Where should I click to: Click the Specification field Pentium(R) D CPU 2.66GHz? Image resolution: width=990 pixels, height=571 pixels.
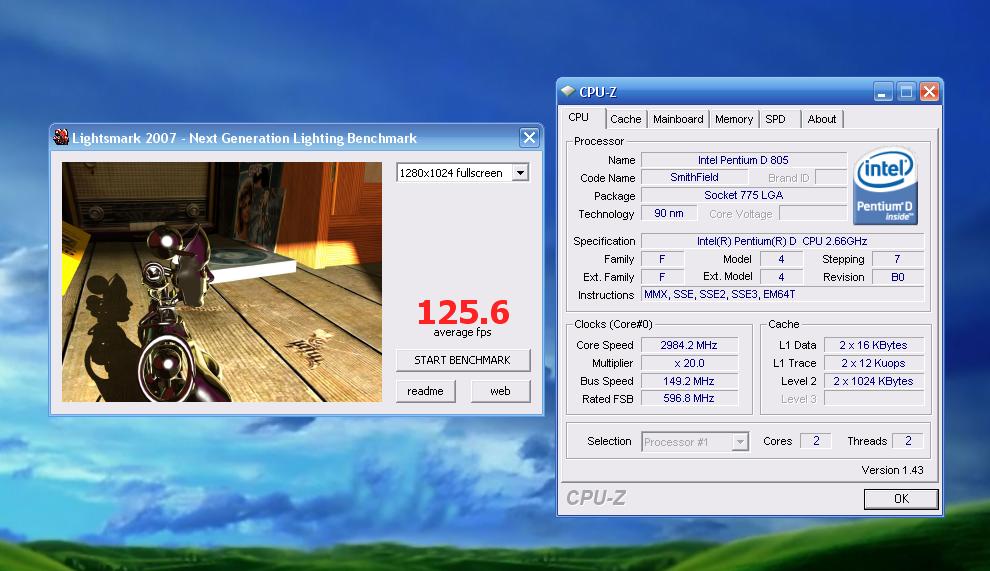[x=782, y=241]
